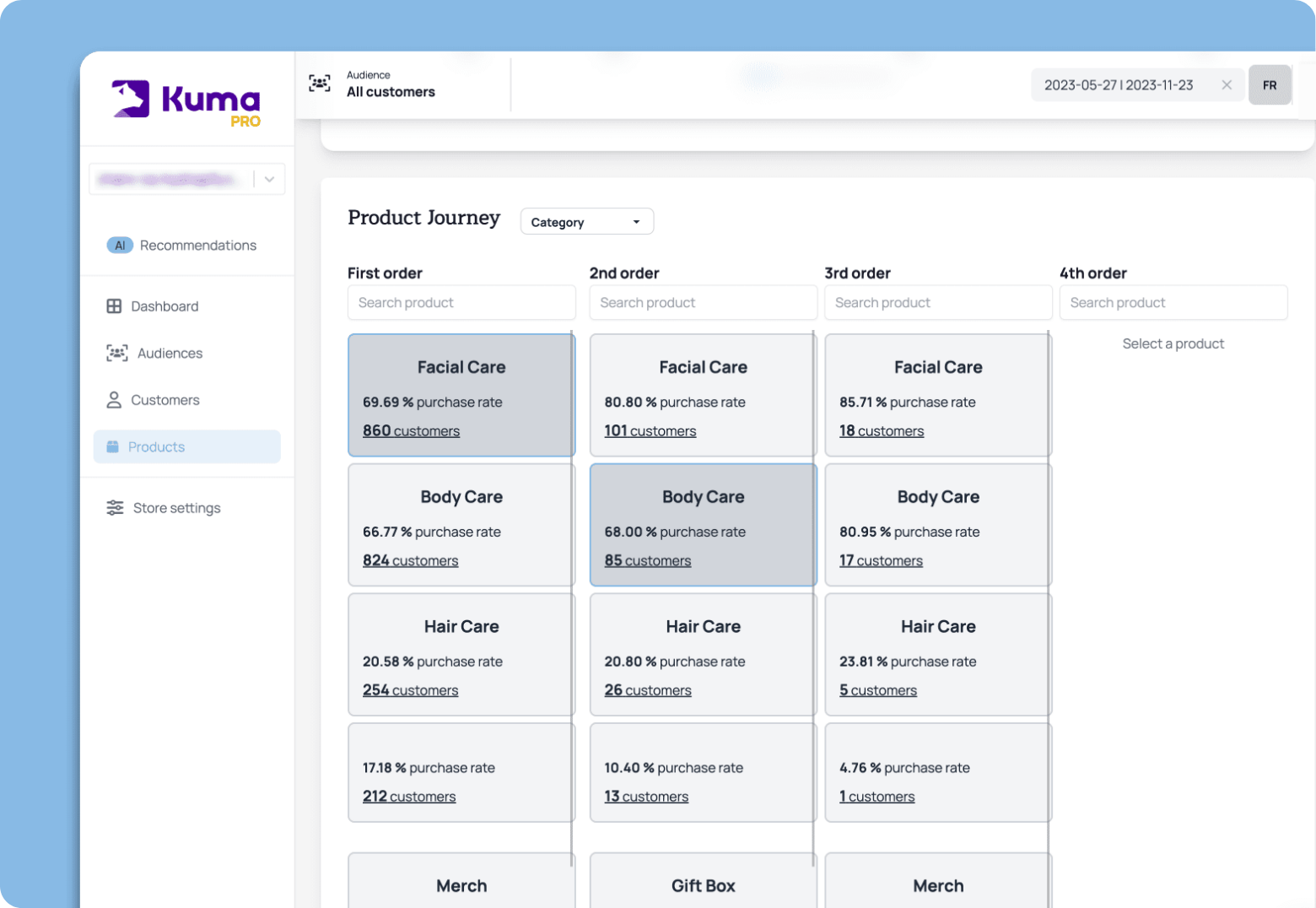Select the Products menu item
This screenshot has width=1316, height=908.
187,446
